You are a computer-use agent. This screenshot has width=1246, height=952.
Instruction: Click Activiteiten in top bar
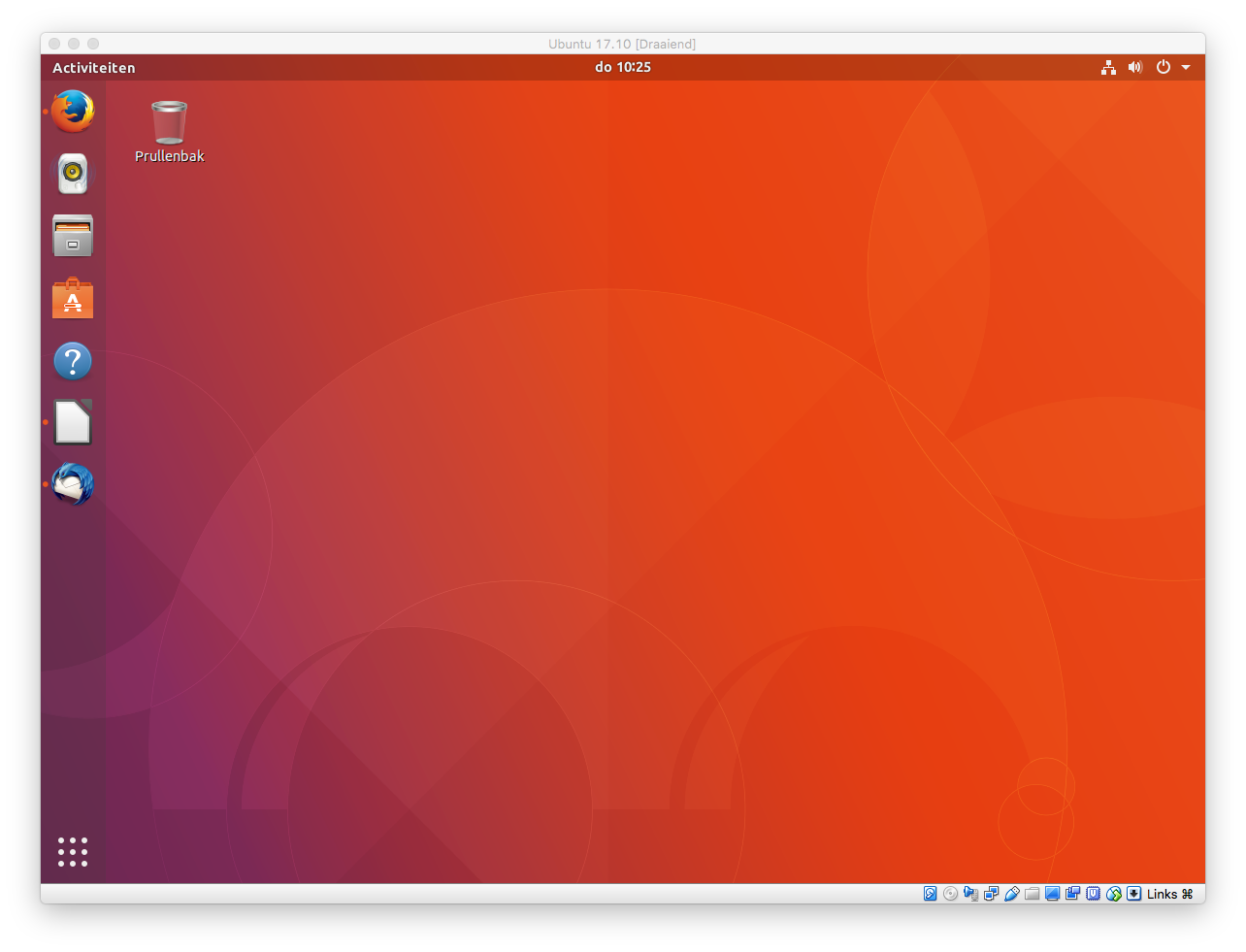tap(94, 68)
